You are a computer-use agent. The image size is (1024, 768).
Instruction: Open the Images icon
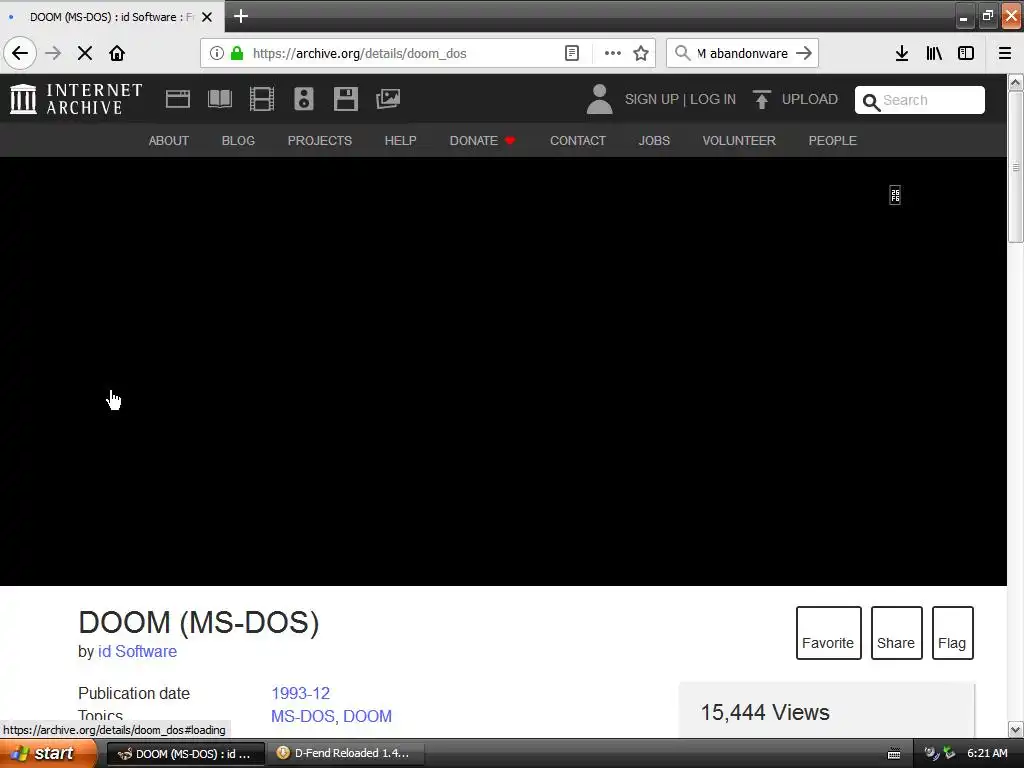[x=388, y=99]
